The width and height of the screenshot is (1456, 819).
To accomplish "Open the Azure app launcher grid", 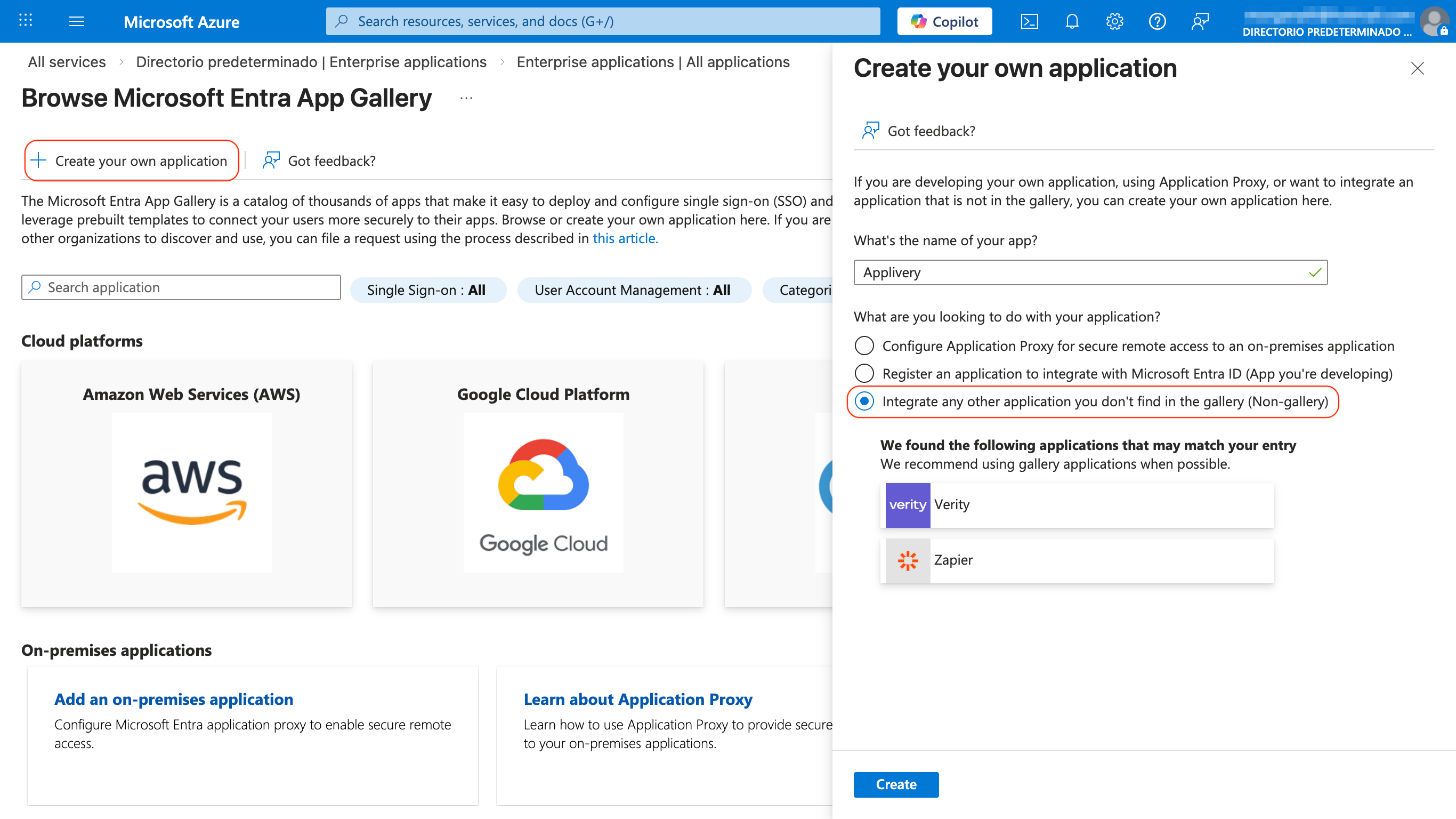I will 25,20.
